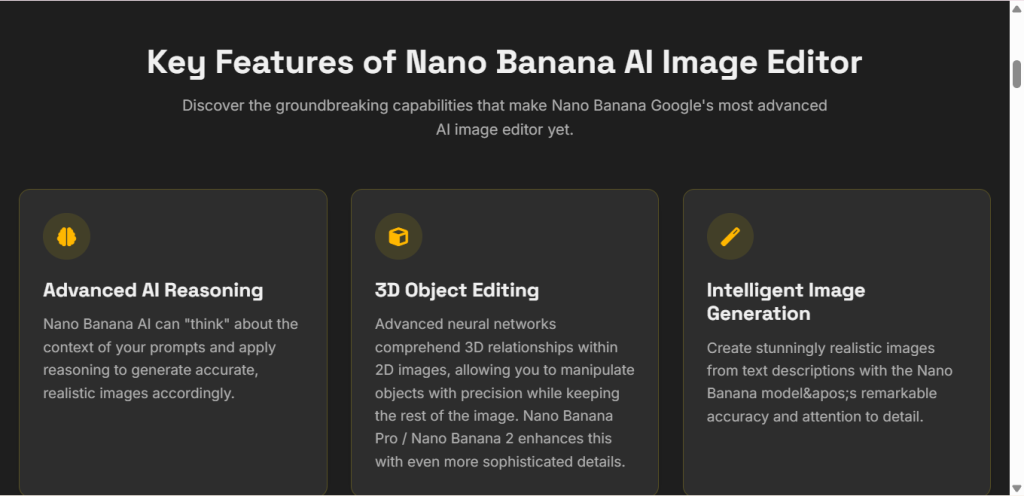The image size is (1024, 496).
Task: Click the 3D Object Editing description paragraph
Action: tap(504, 393)
